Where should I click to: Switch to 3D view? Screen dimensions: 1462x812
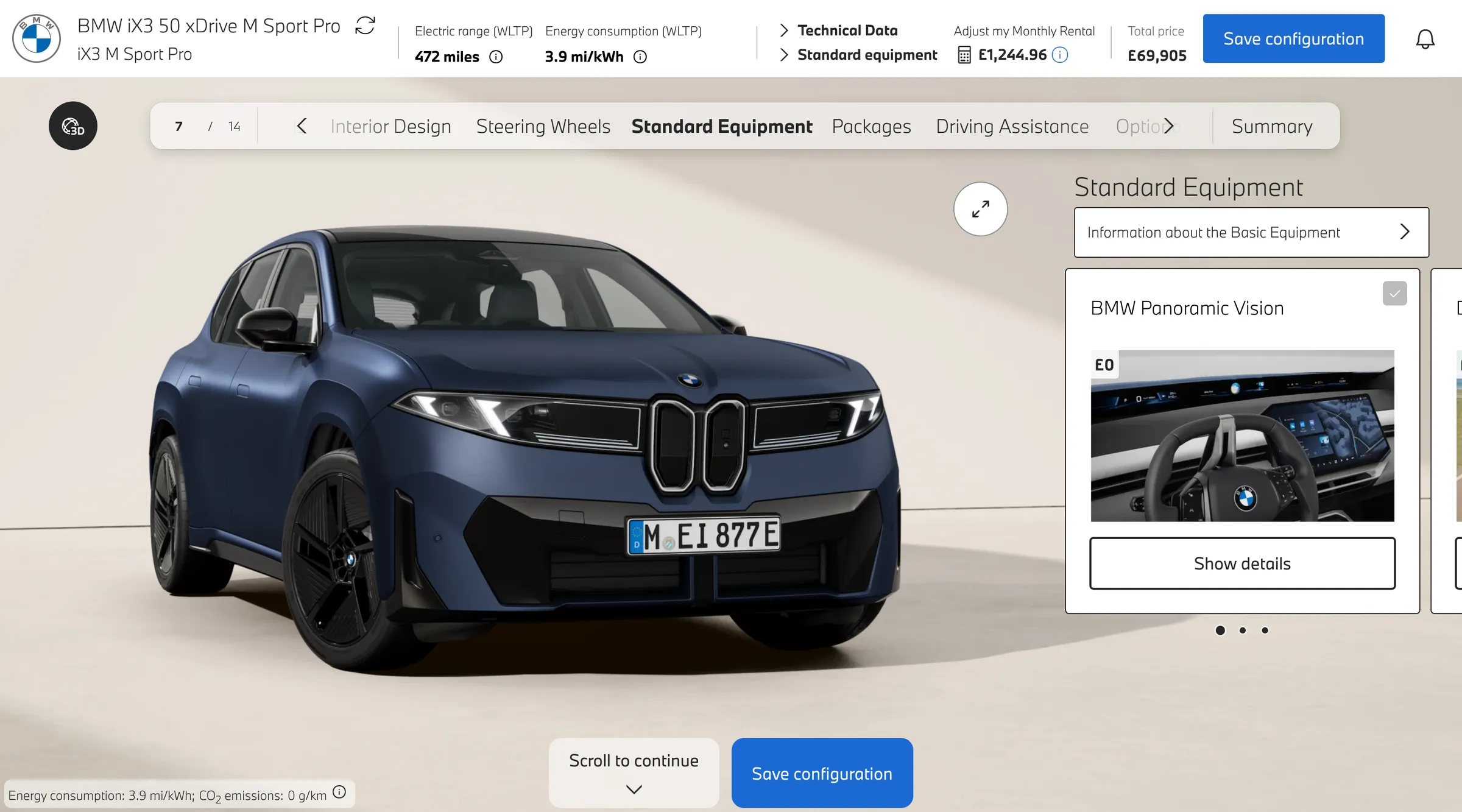73,125
